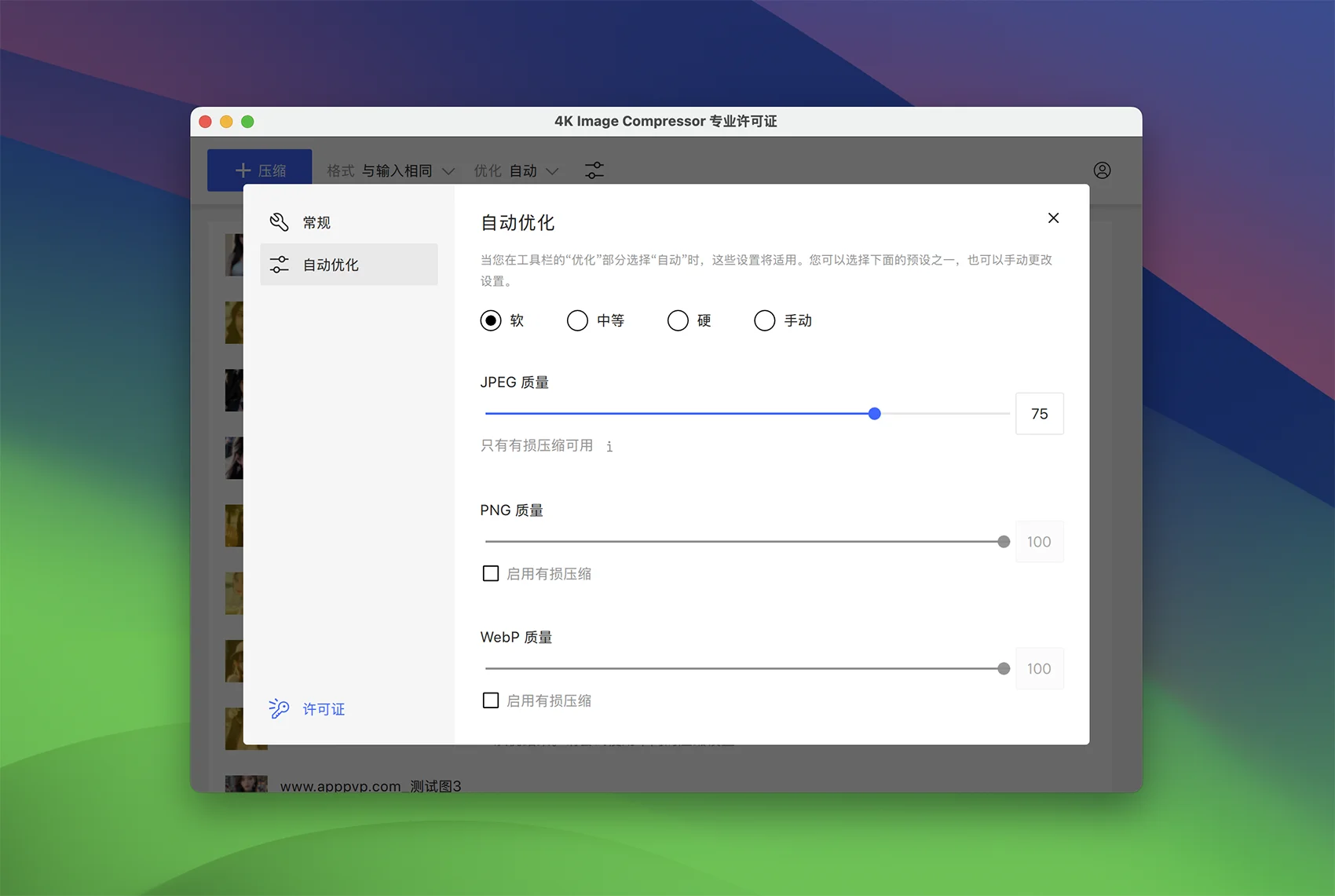Select the 软 preset radio button
Image resolution: width=1335 pixels, height=896 pixels.
[x=491, y=320]
